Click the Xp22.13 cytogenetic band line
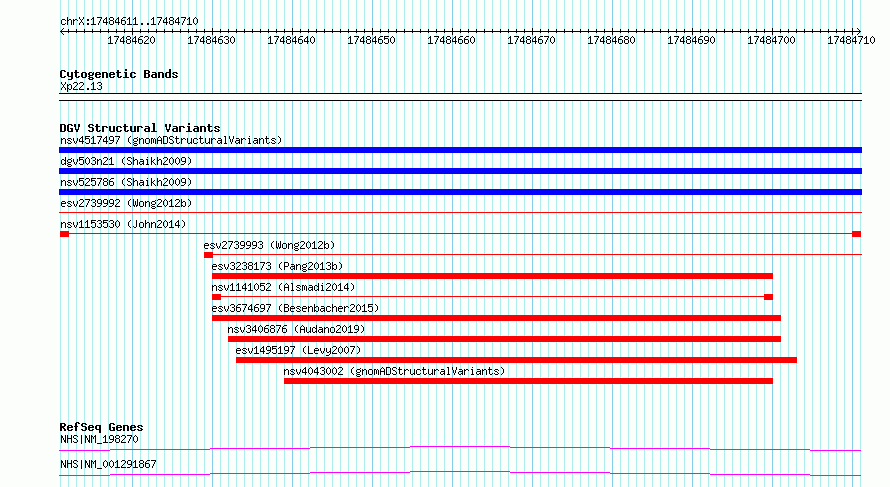Viewport: 890px width, 487px height. point(460,97)
